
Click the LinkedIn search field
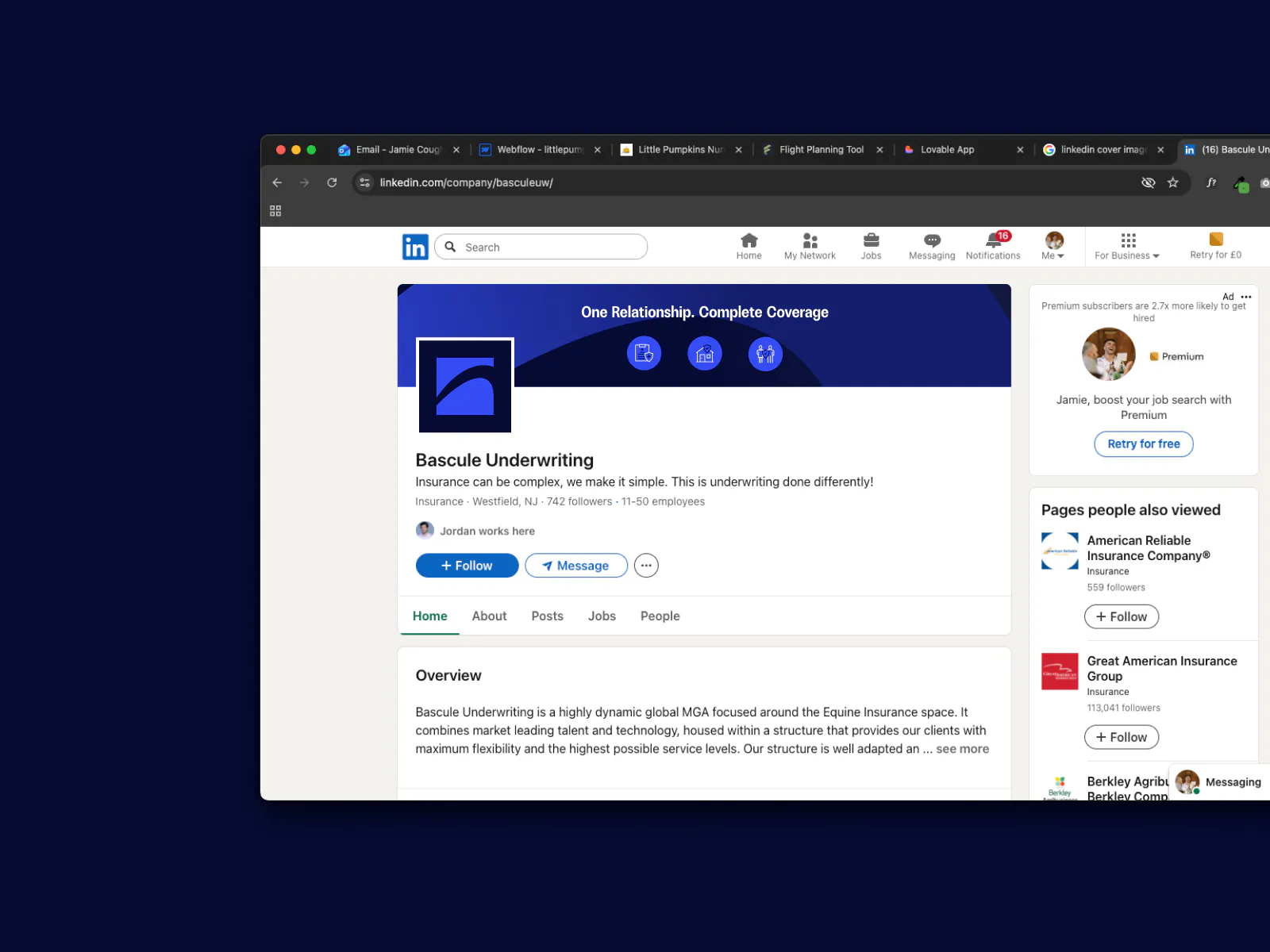(541, 247)
